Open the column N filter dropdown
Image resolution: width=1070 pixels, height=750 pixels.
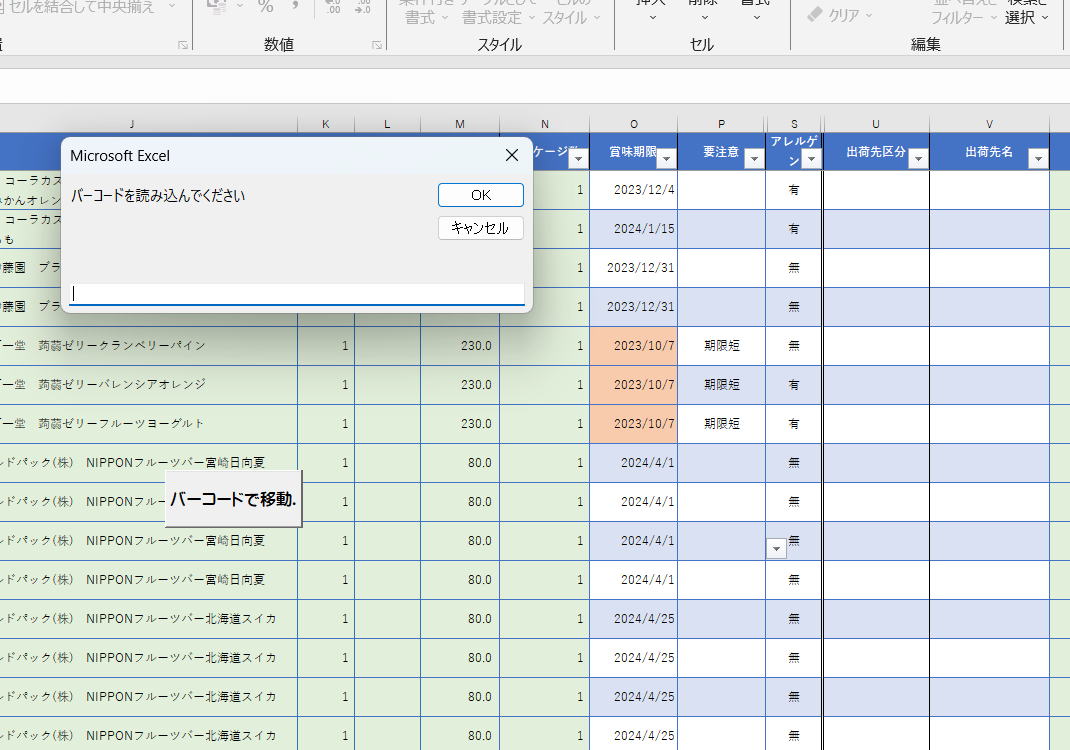pyautogui.click(x=579, y=159)
